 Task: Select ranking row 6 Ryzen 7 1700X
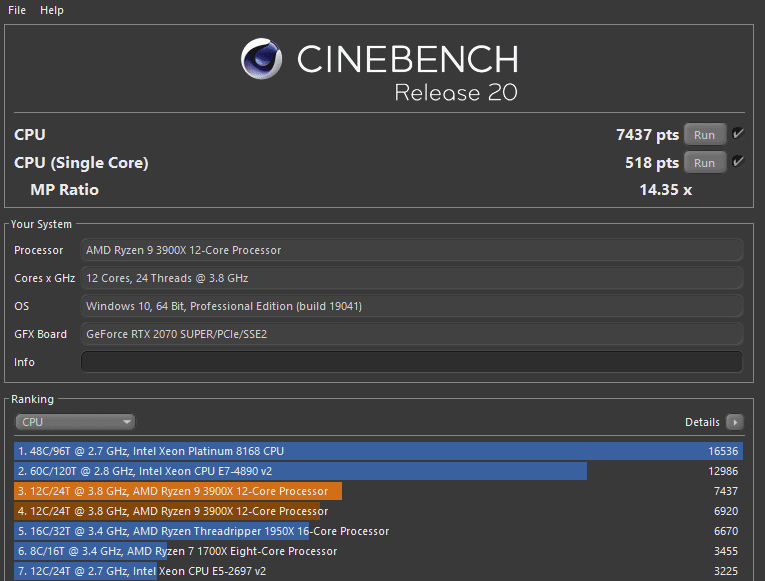pos(379,551)
